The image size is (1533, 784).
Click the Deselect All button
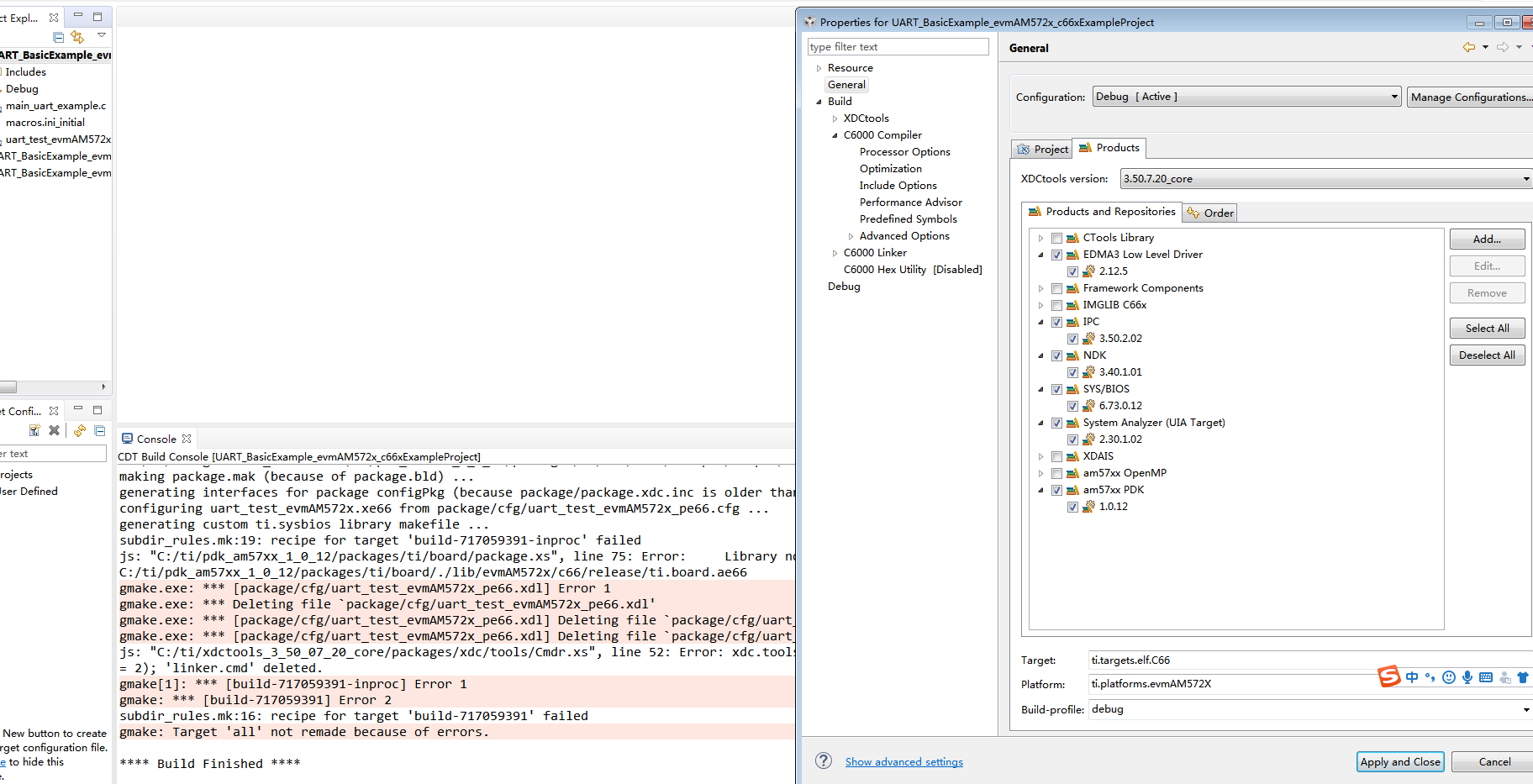point(1487,355)
